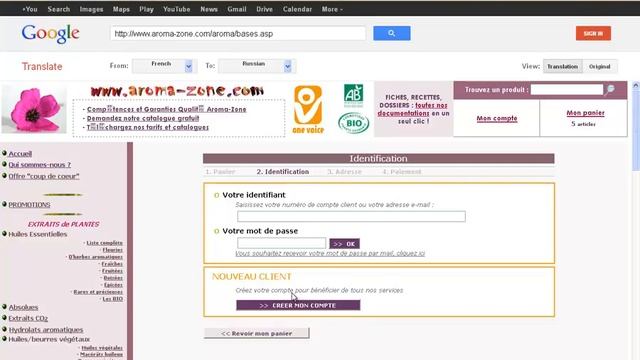Open the Mon compte link
Viewport: 640px width, 360px height.
coord(497,118)
